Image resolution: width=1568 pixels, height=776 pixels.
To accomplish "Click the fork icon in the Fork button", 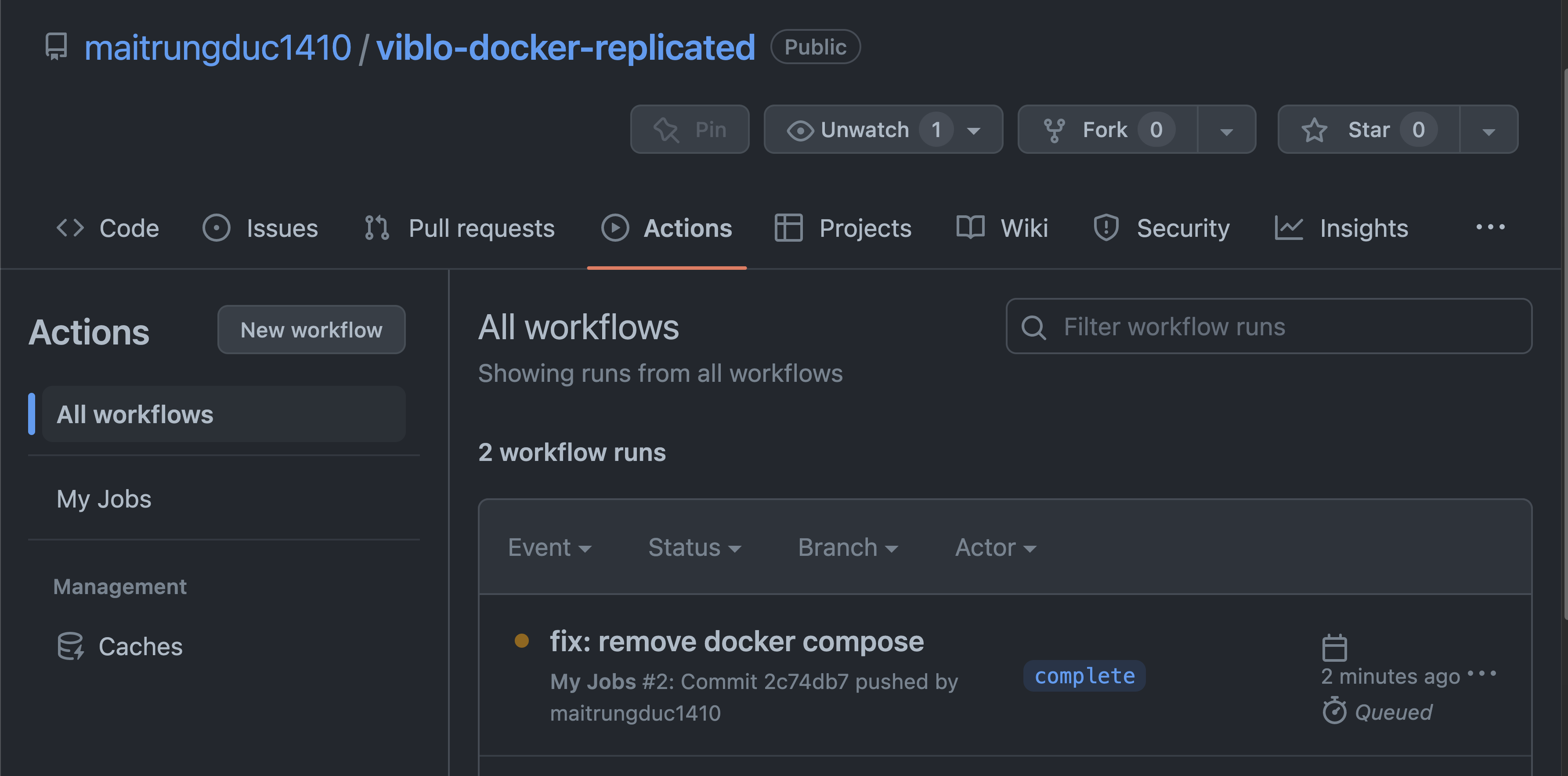I will [x=1054, y=131].
